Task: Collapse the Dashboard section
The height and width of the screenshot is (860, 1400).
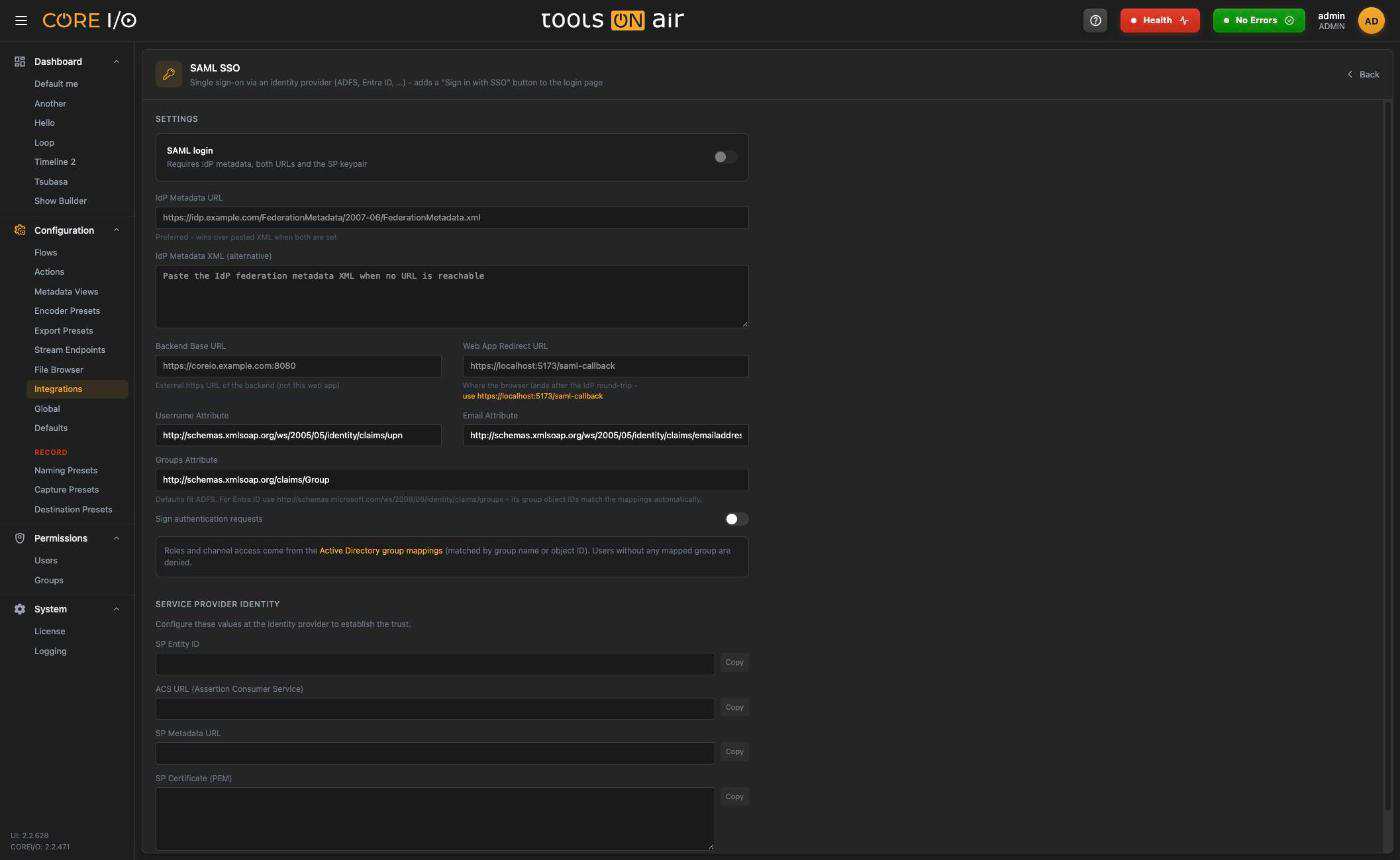Action: 116,62
